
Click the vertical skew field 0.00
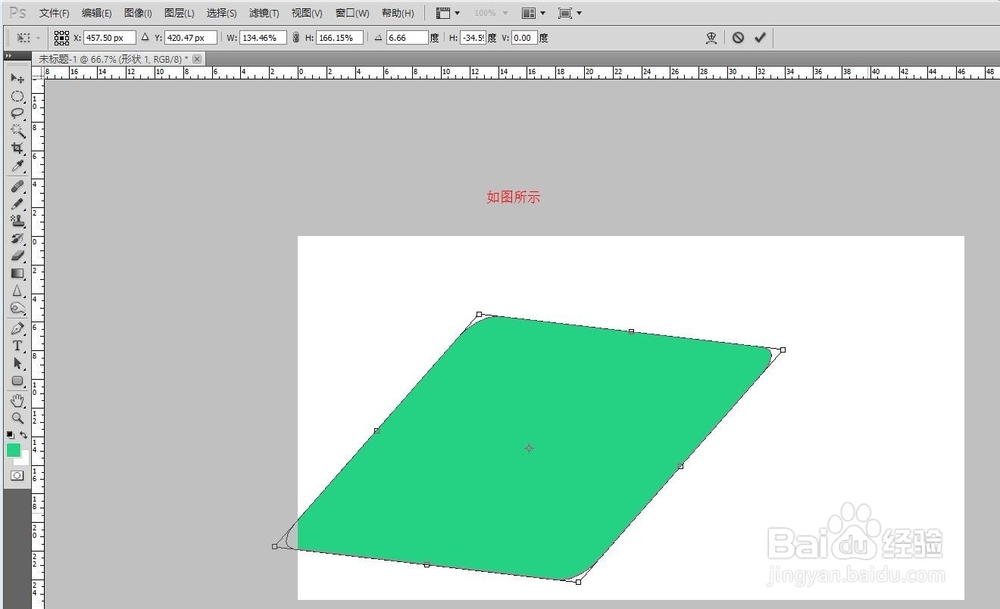pos(524,38)
